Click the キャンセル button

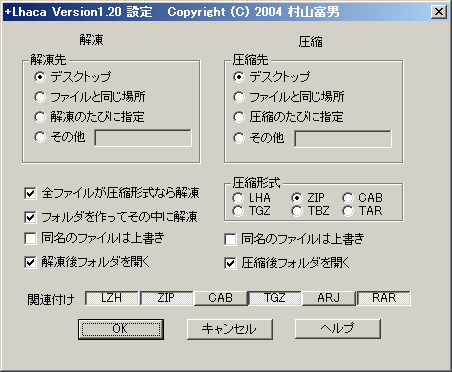230,329
